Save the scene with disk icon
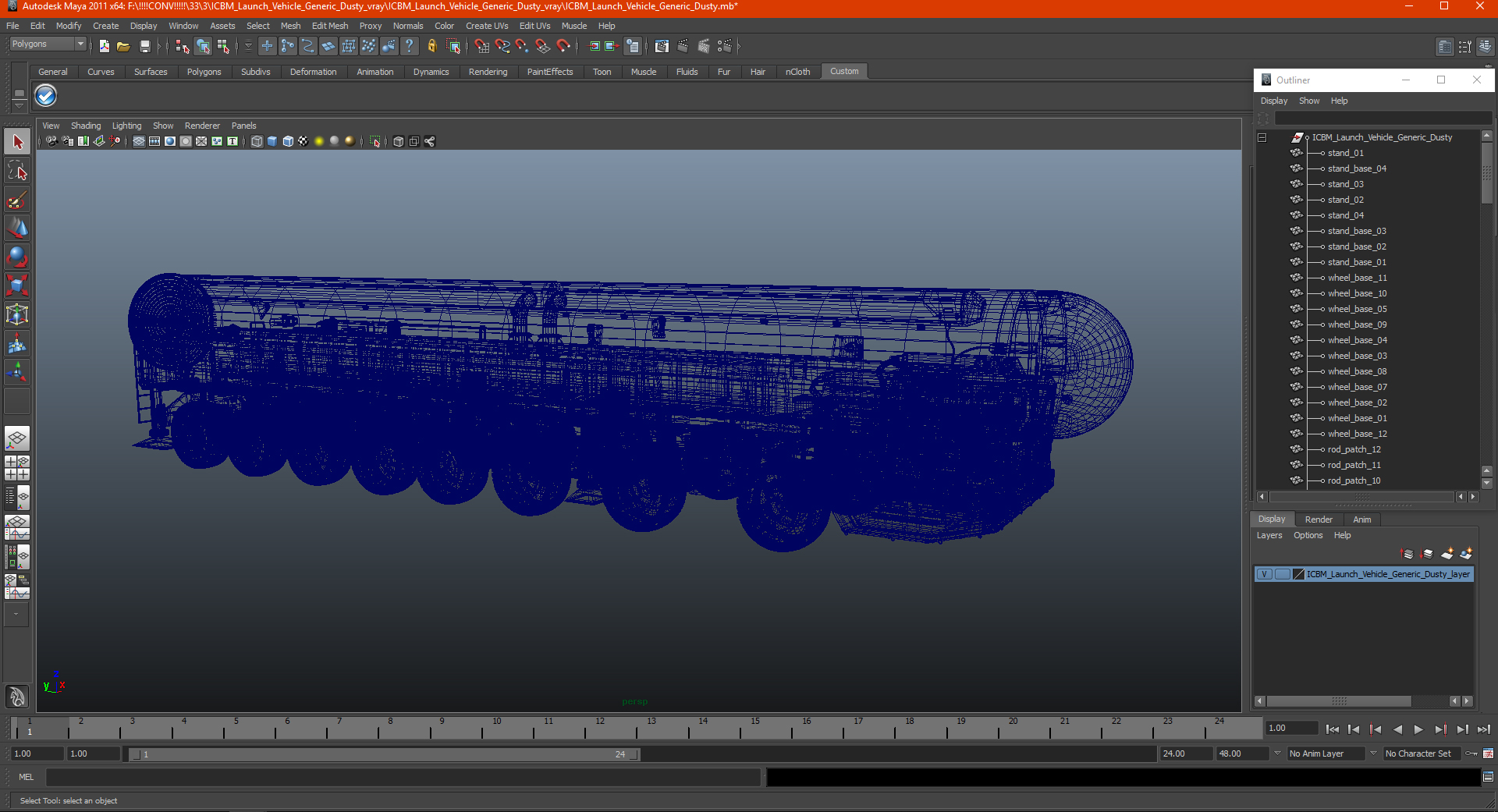 coord(144,47)
